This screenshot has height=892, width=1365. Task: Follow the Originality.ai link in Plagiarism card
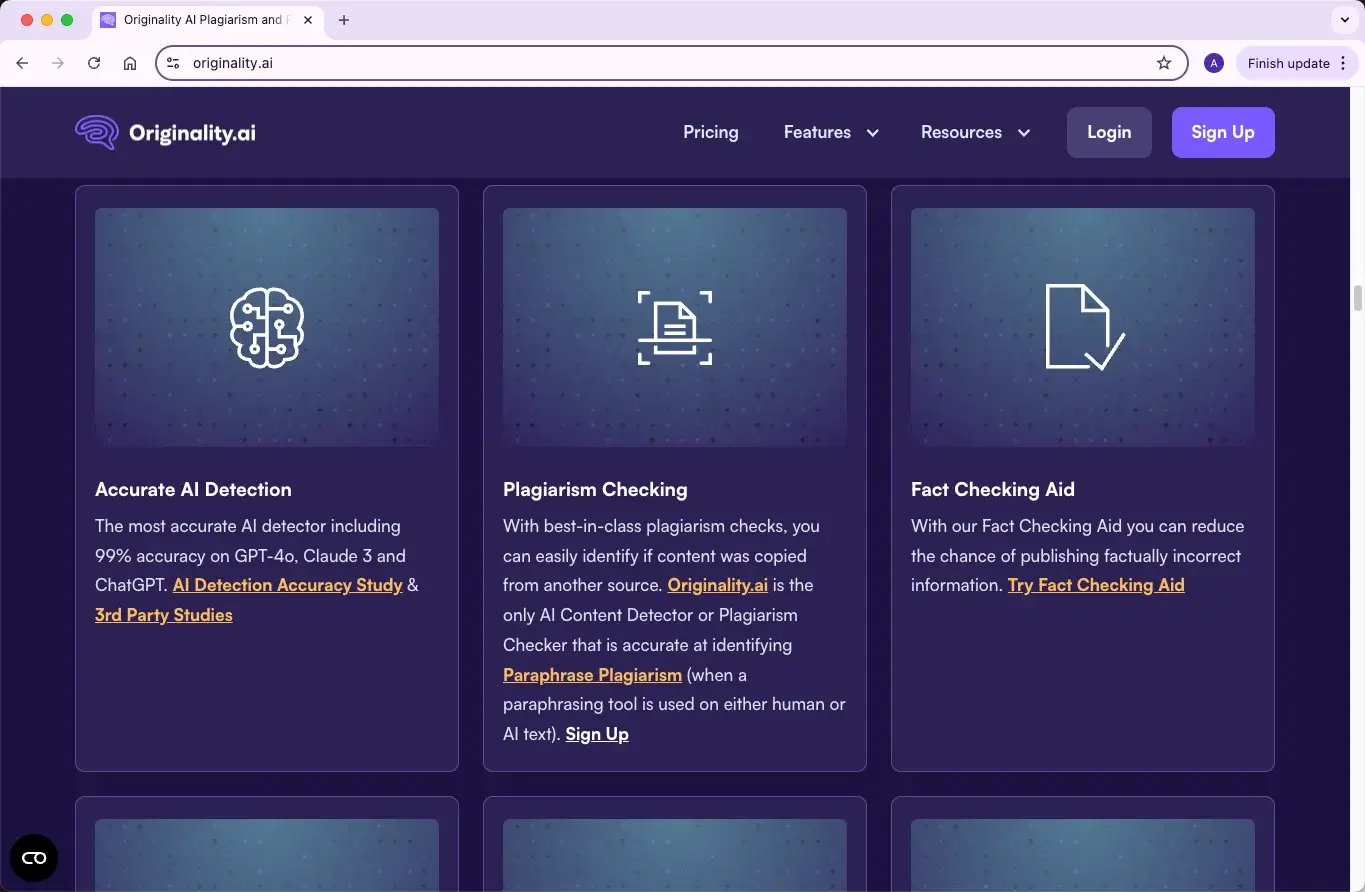718,585
